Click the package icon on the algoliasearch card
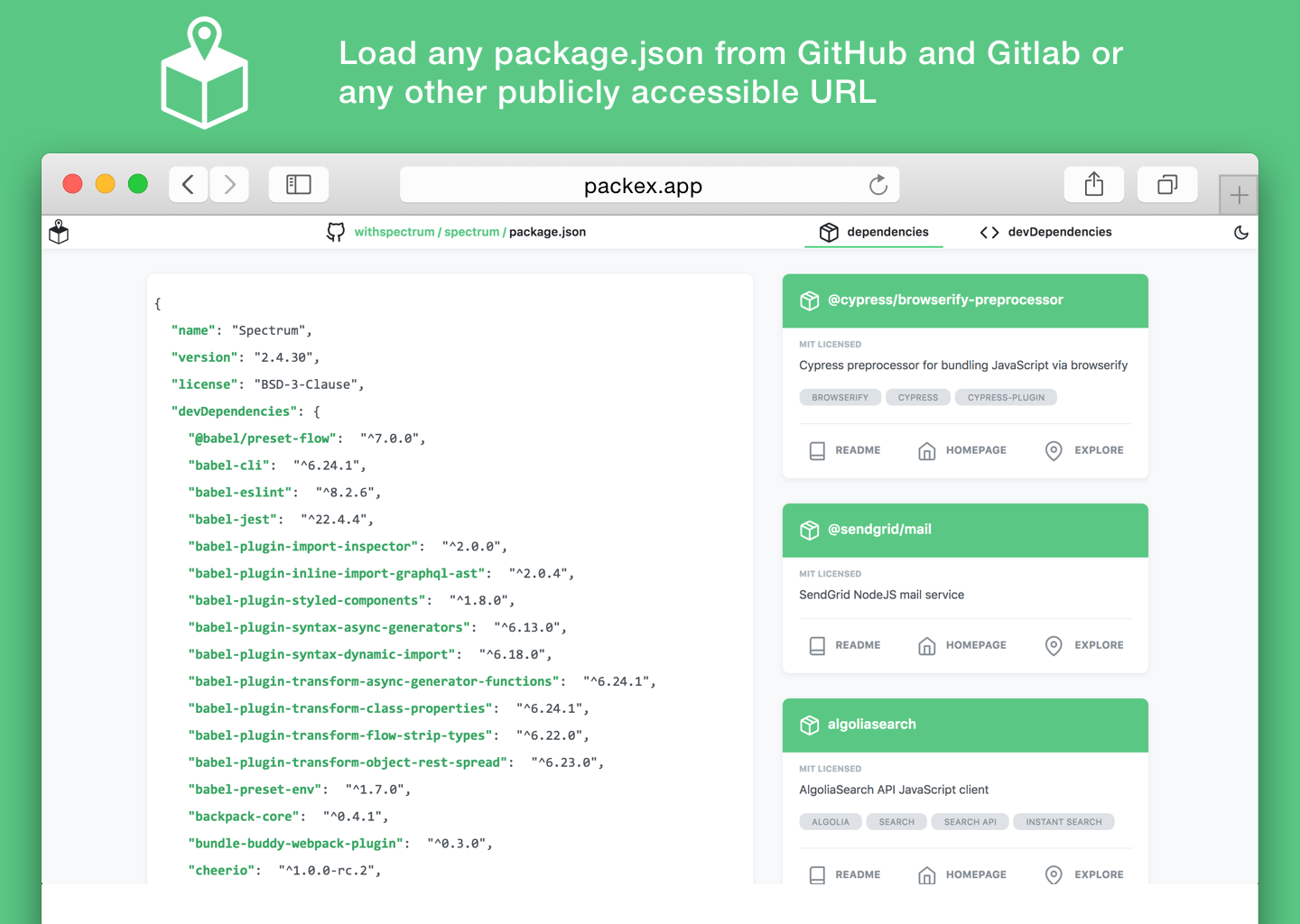 click(810, 725)
